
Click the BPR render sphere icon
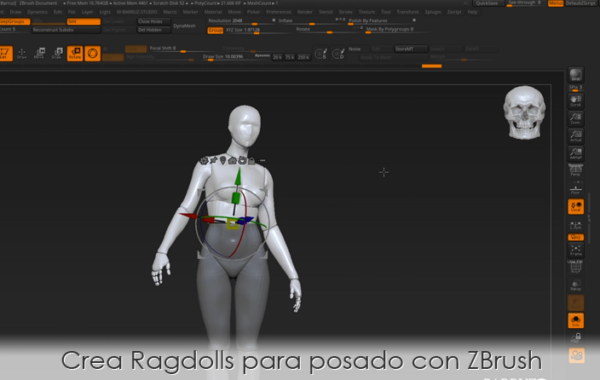(x=576, y=75)
